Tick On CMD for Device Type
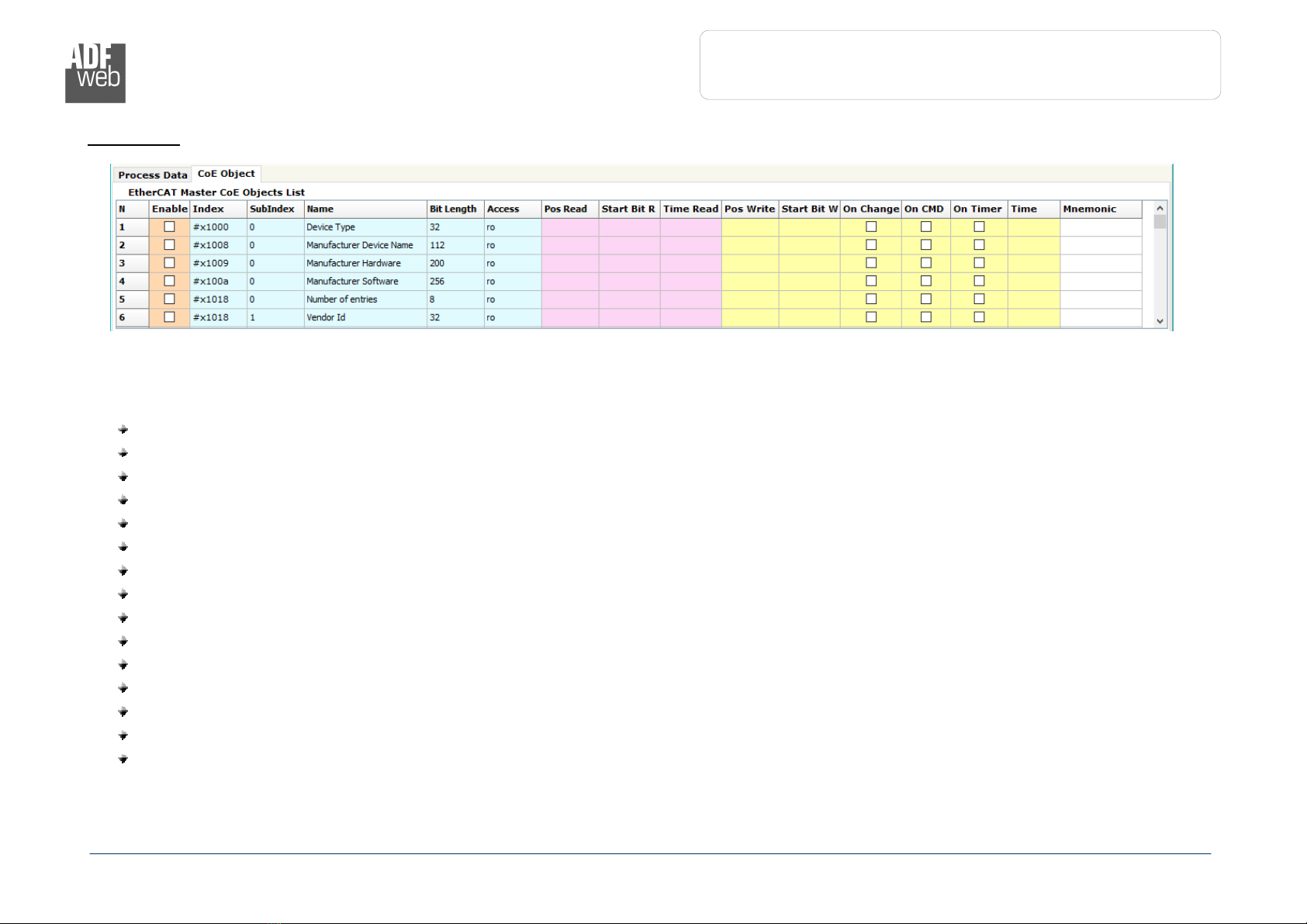This screenshot has width=1307, height=924. tap(926, 227)
